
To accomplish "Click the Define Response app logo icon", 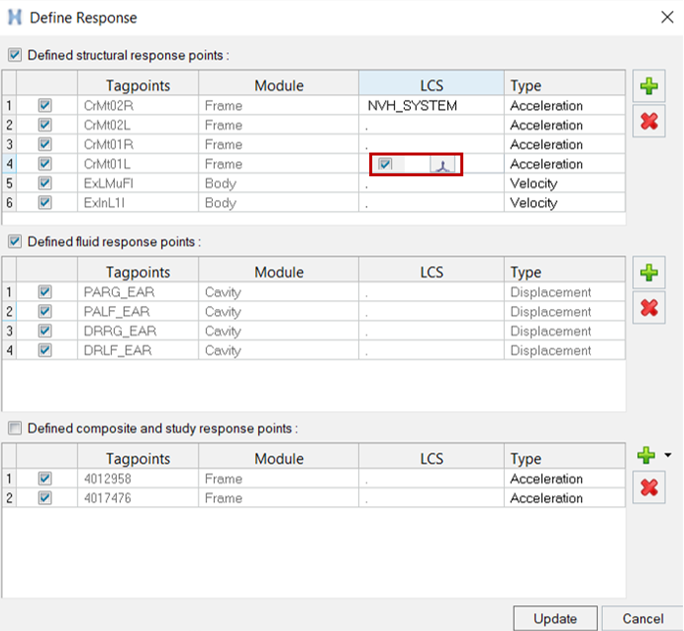I will click(14, 17).
